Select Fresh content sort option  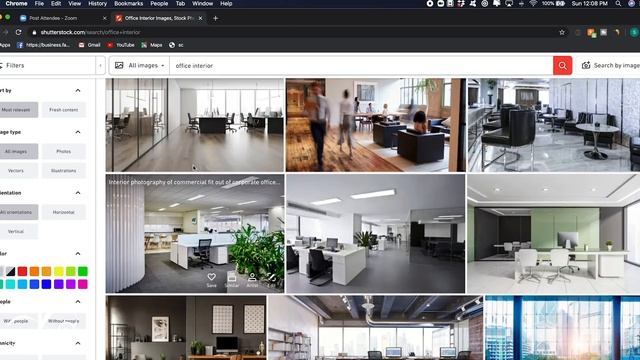click(x=64, y=110)
